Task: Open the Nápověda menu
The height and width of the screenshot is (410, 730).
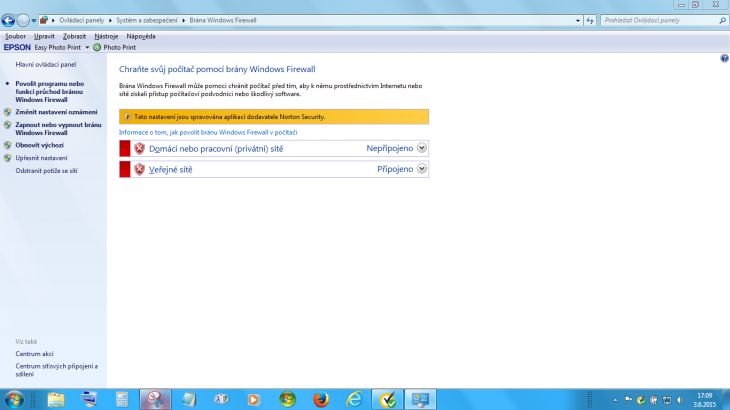Action: pyautogui.click(x=141, y=36)
